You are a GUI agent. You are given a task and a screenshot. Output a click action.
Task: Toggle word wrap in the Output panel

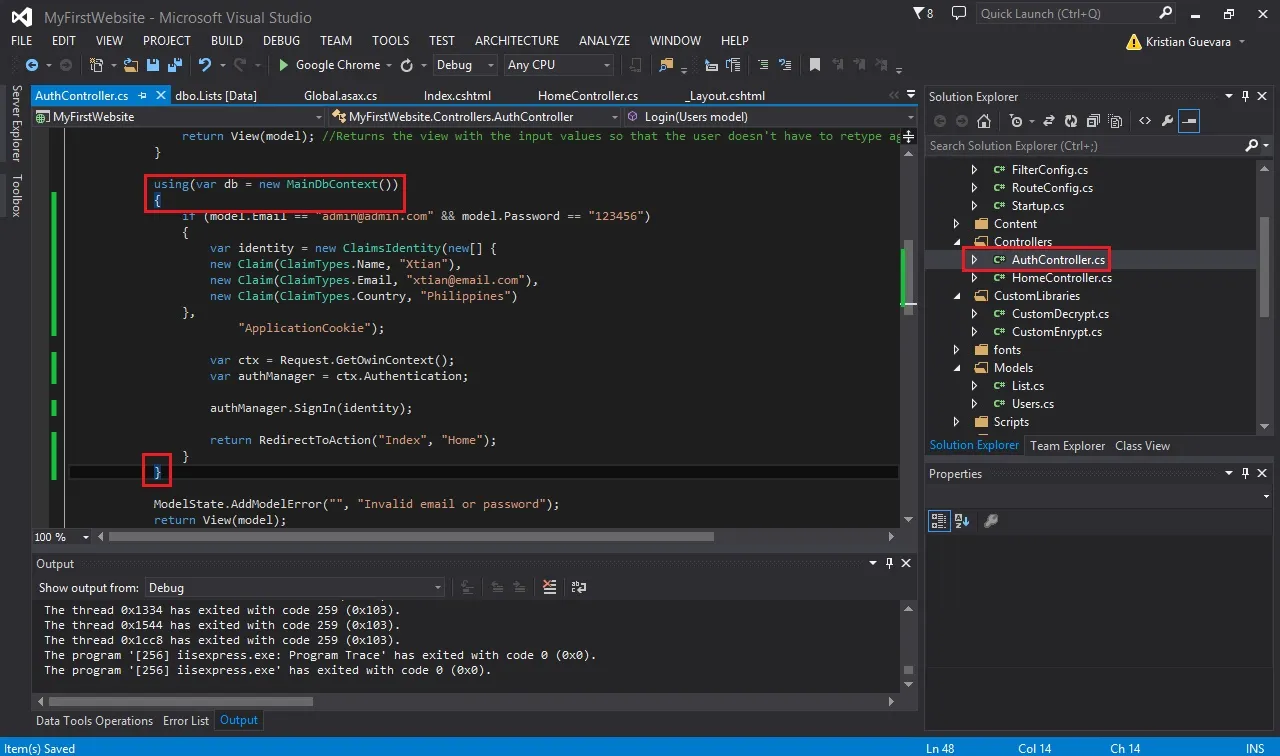coord(579,587)
